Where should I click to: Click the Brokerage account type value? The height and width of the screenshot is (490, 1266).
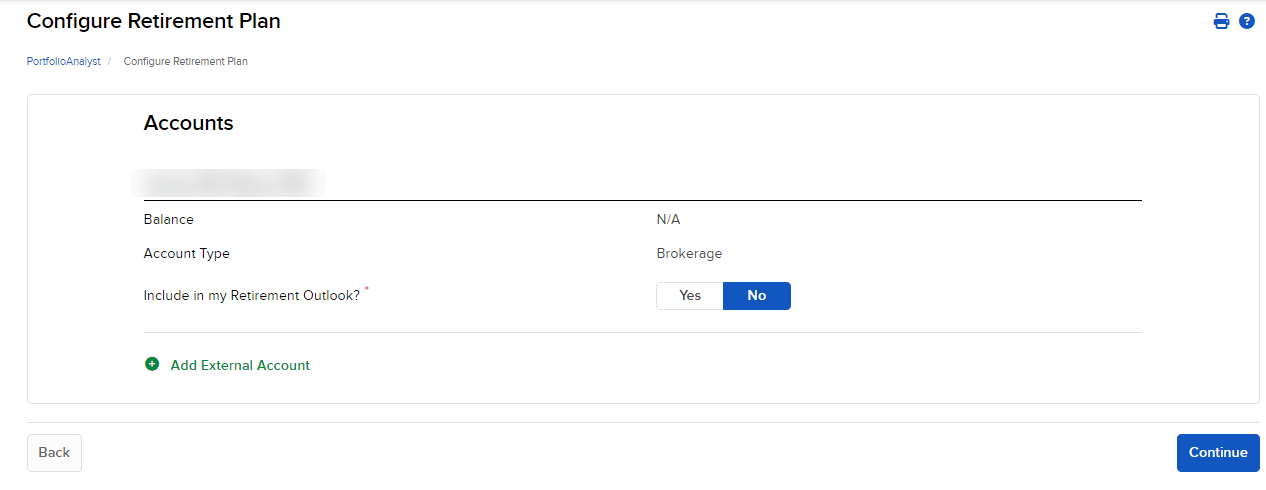[x=689, y=253]
